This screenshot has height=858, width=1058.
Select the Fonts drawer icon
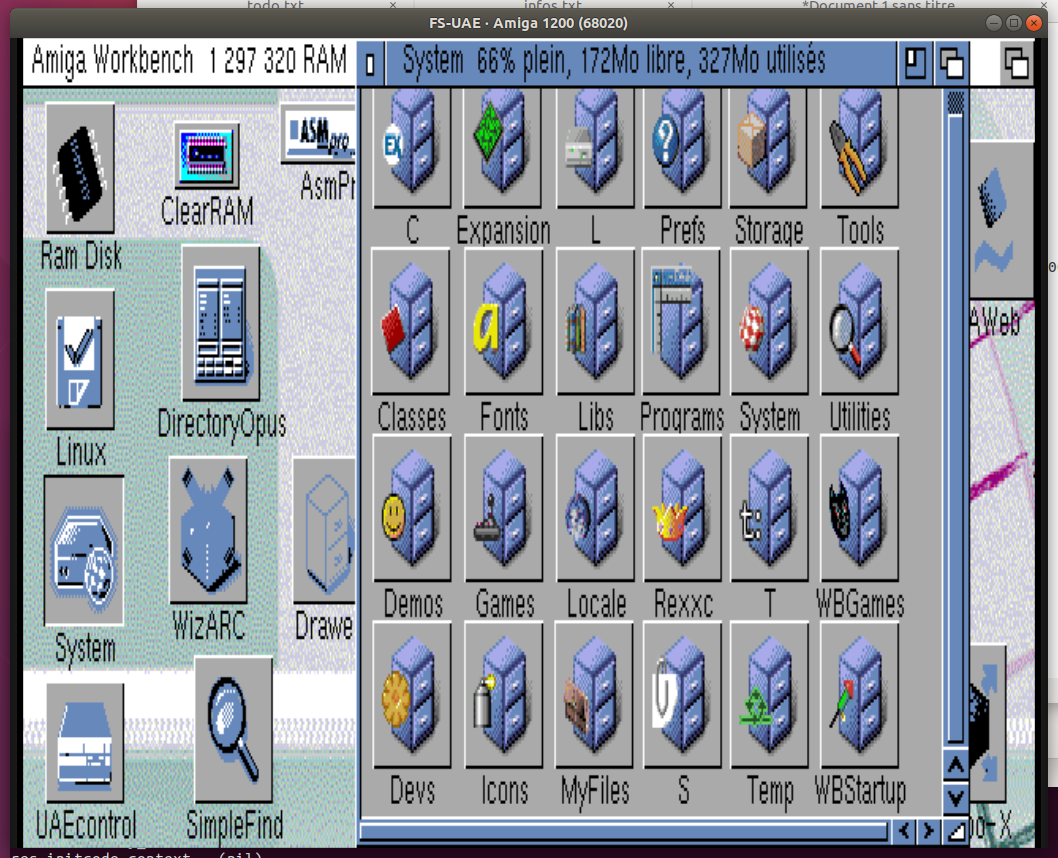[503, 321]
